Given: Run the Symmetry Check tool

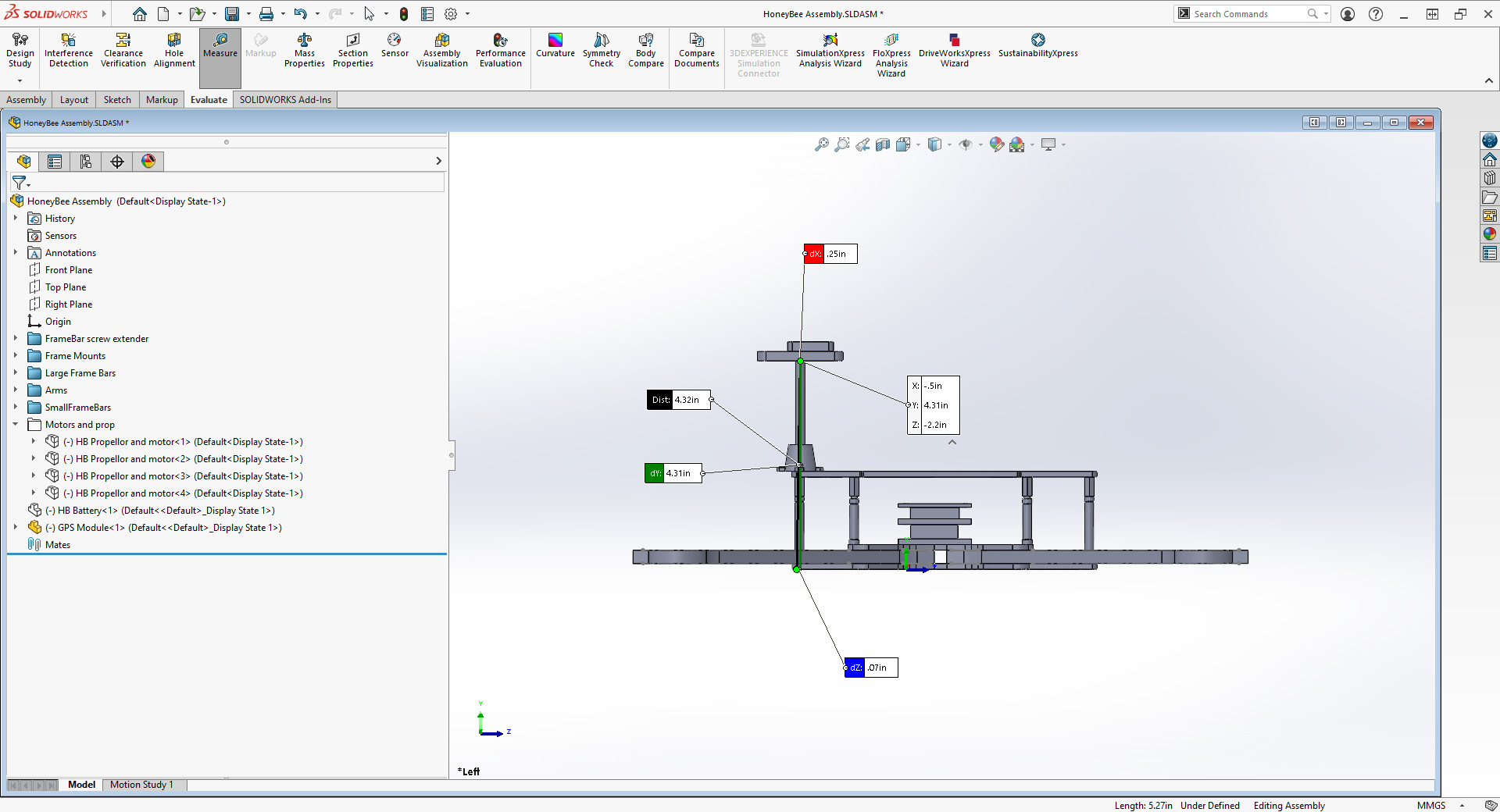Looking at the screenshot, I should click(x=601, y=50).
